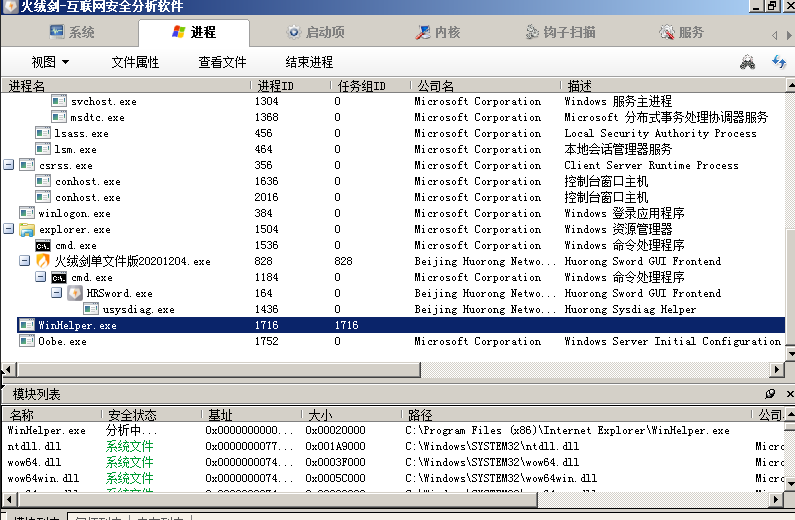Screen dimensions: 795x520
Task: Click the refresh arrows icon
Action: [779, 62]
